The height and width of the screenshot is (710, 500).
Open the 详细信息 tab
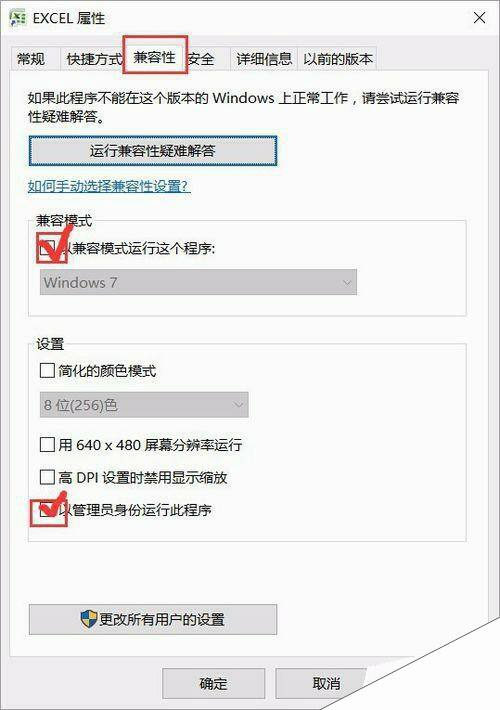[x=264, y=59]
